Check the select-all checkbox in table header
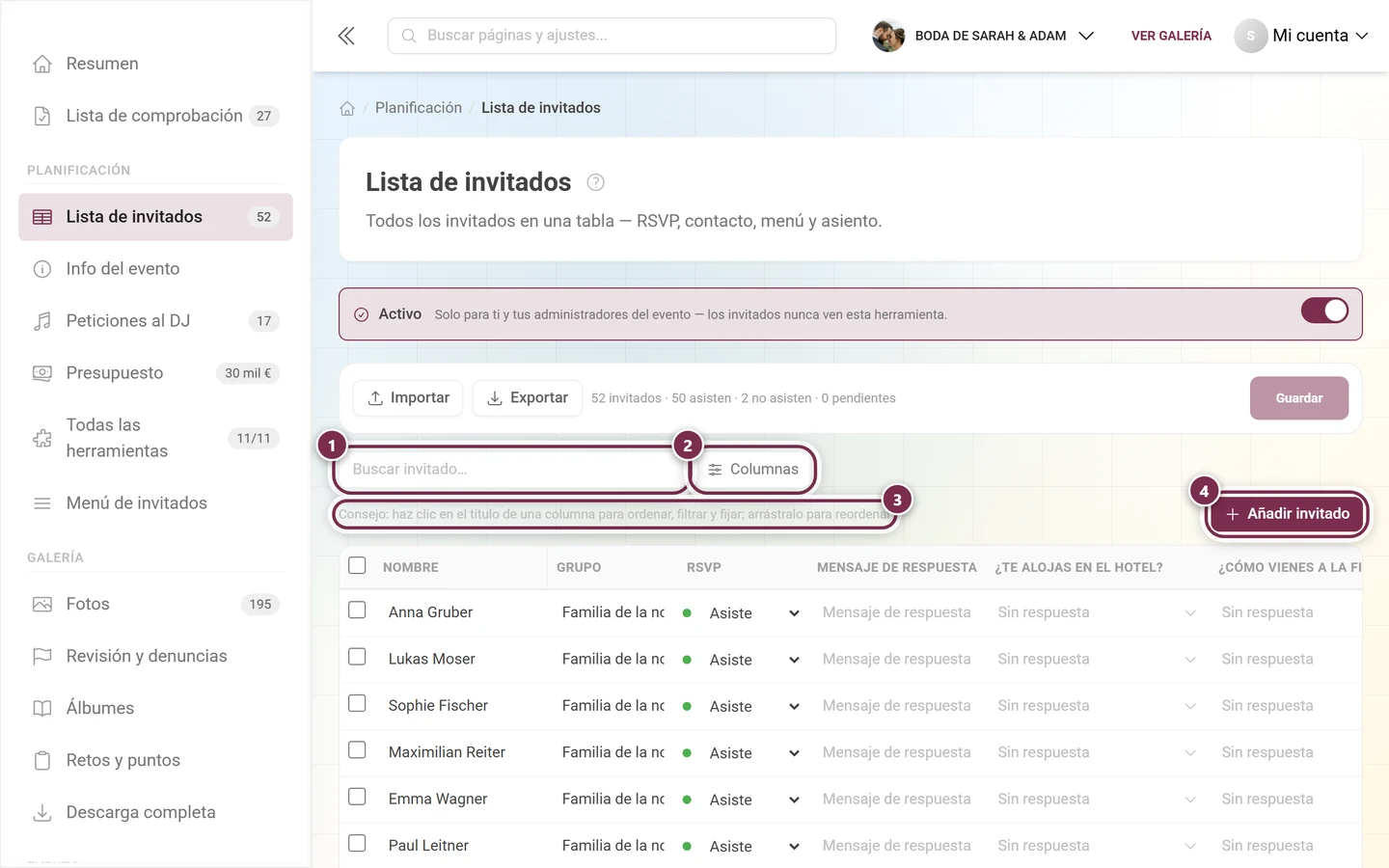The width and height of the screenshot is (1389, 868). point(357,565)
